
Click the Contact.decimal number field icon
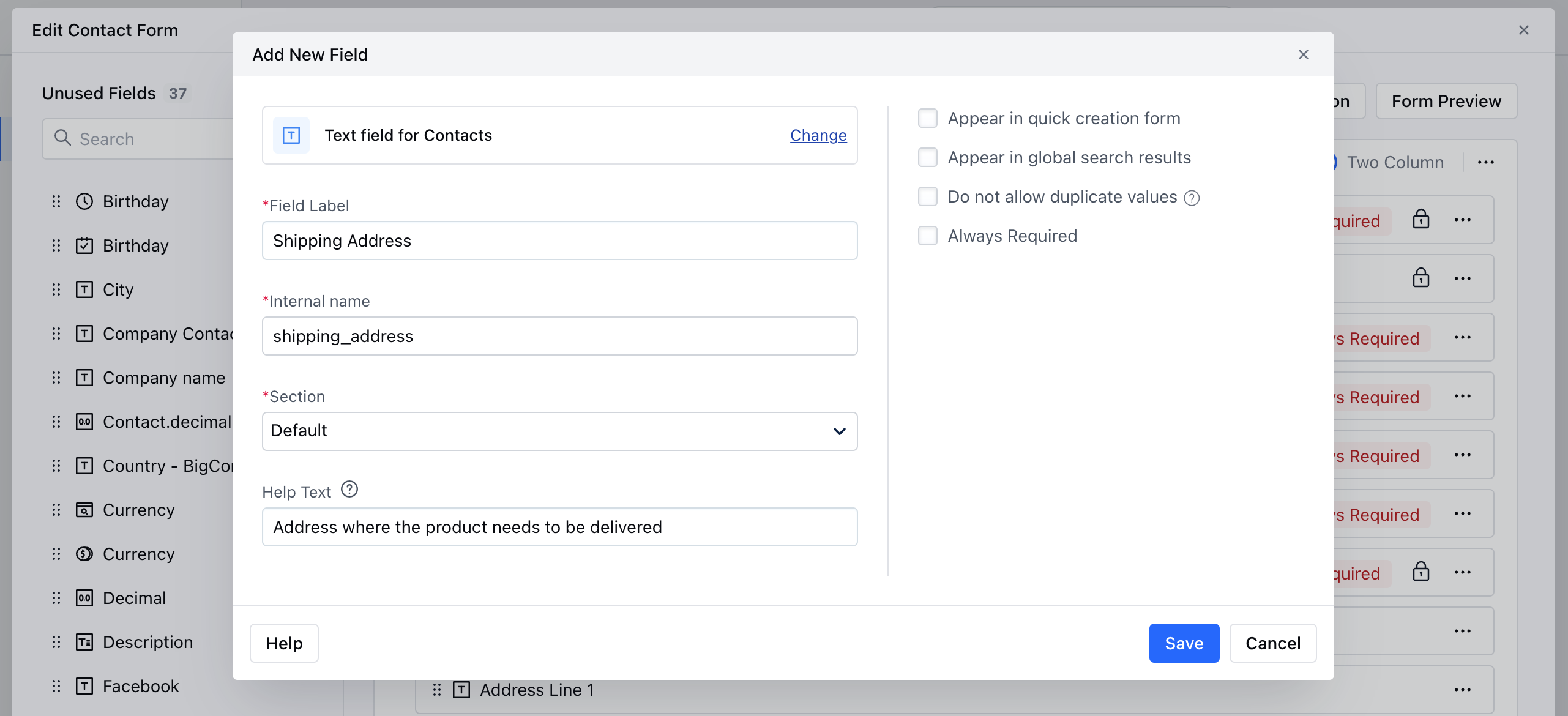(84, 422)
